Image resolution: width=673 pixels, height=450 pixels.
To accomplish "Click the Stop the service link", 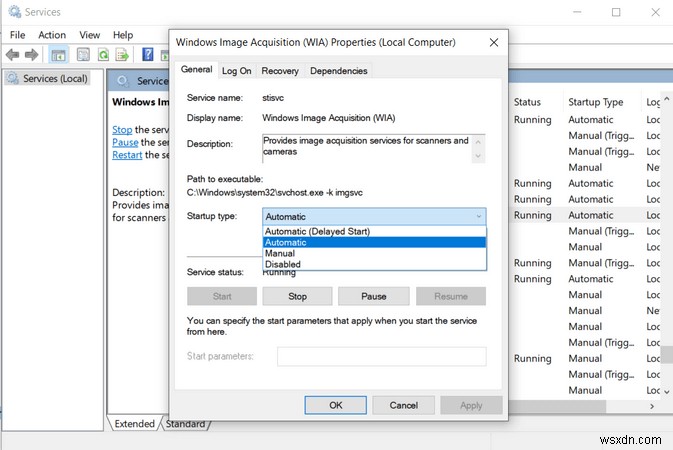I will tap(122, 129).
